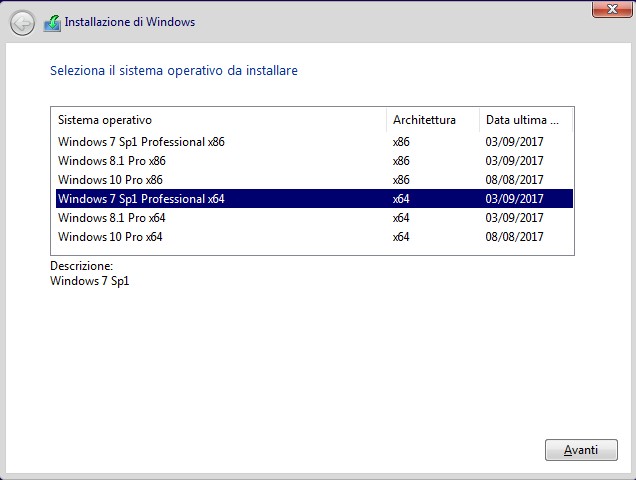Click the Architettura column header
Viewport: 636px width, 480px height.
(x=433, y=120)
